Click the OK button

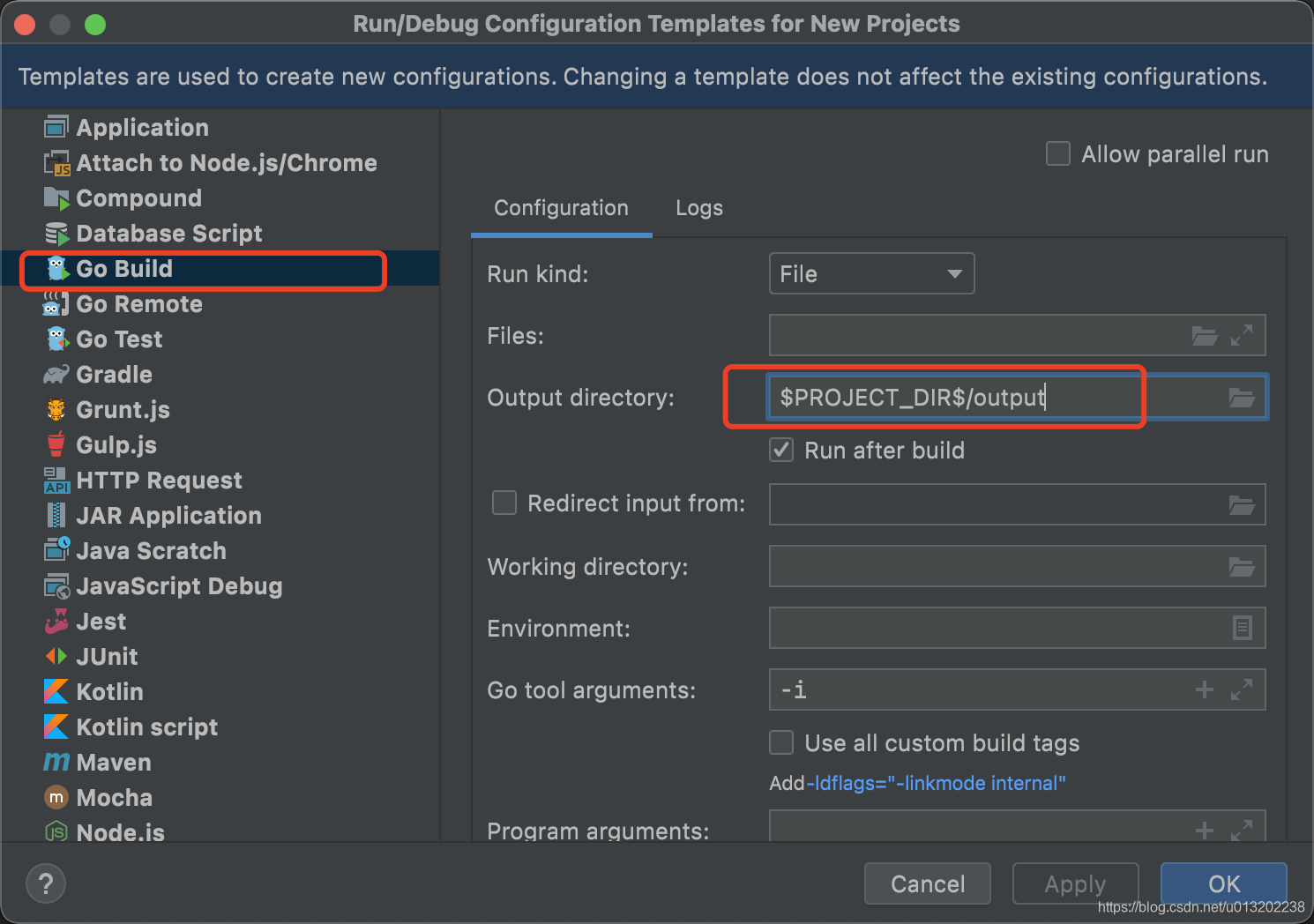tap(1224, 883)
